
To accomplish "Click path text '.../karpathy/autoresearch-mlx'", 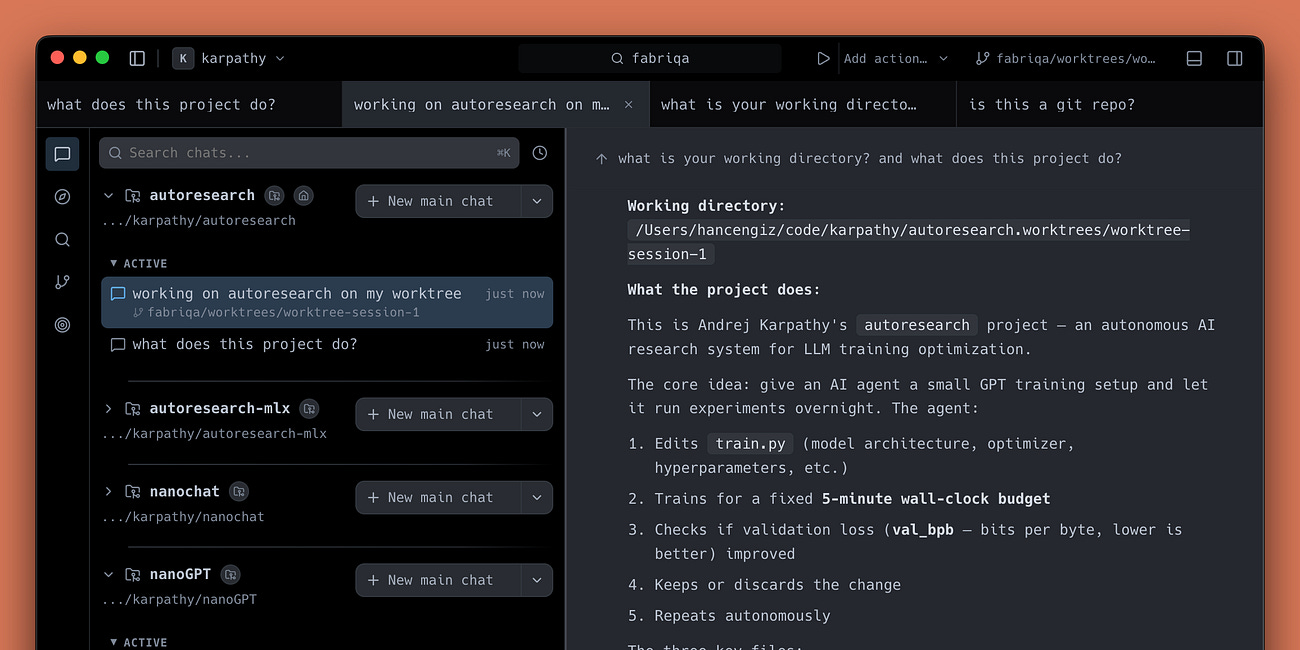I will coord(214,433).
